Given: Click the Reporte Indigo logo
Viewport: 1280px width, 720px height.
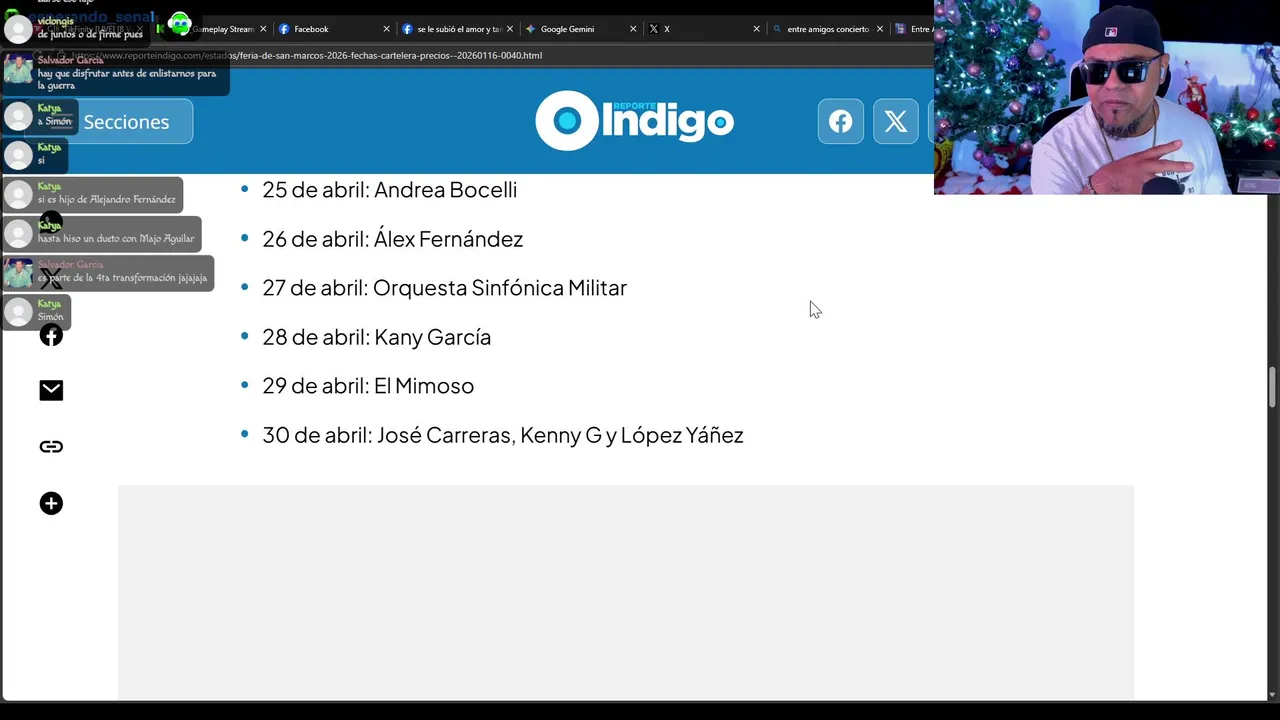Looking at the screenshot, I should 634,121.
